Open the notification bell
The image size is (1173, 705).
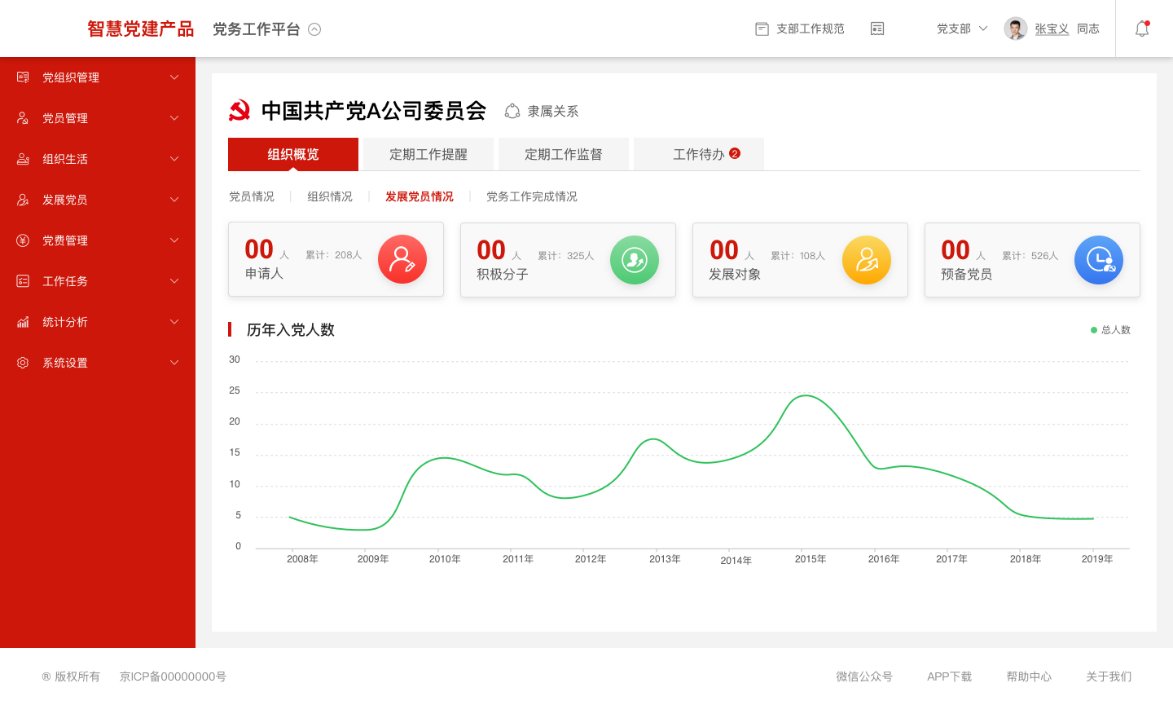1142,28
